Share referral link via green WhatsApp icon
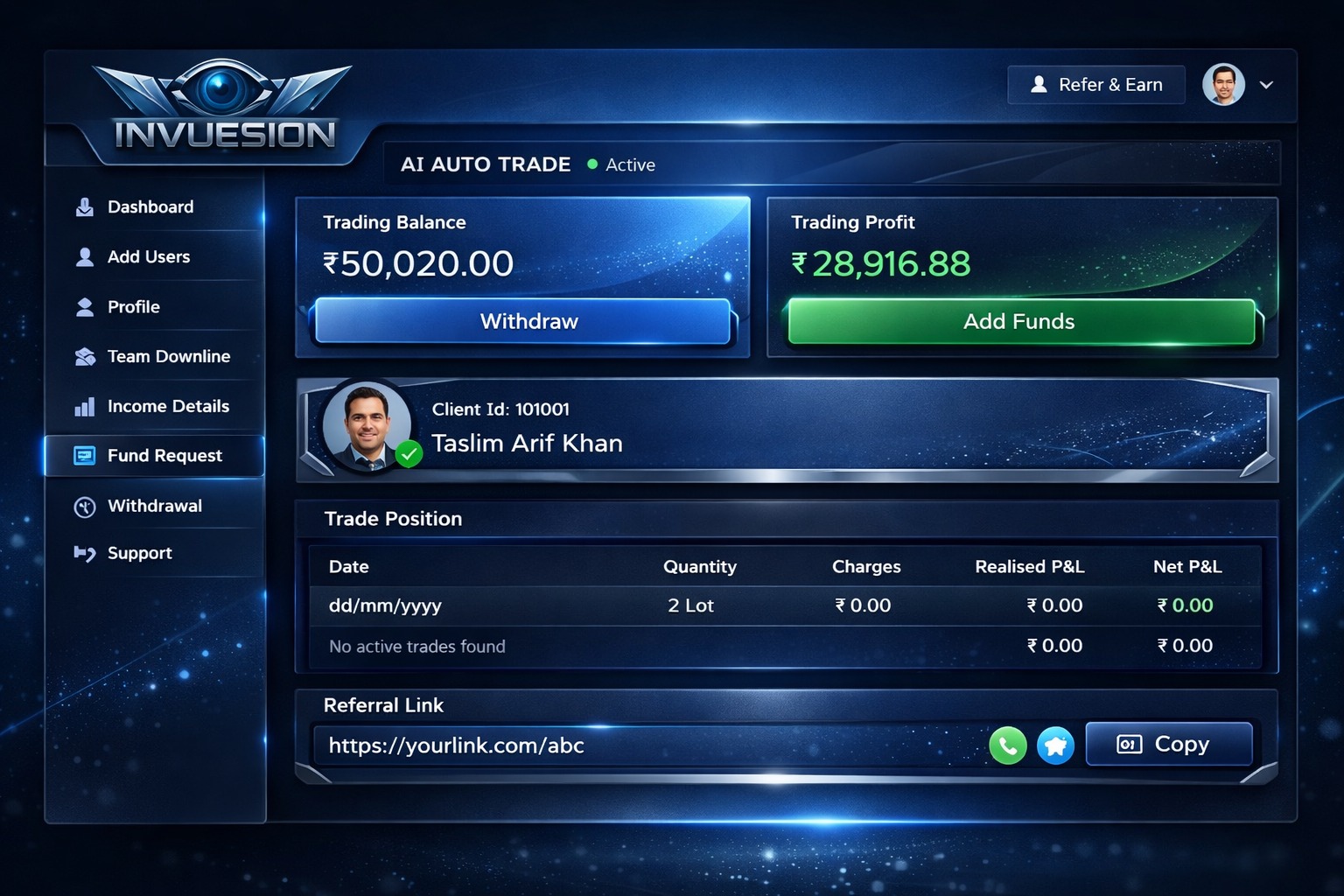 click(1008, 745)
